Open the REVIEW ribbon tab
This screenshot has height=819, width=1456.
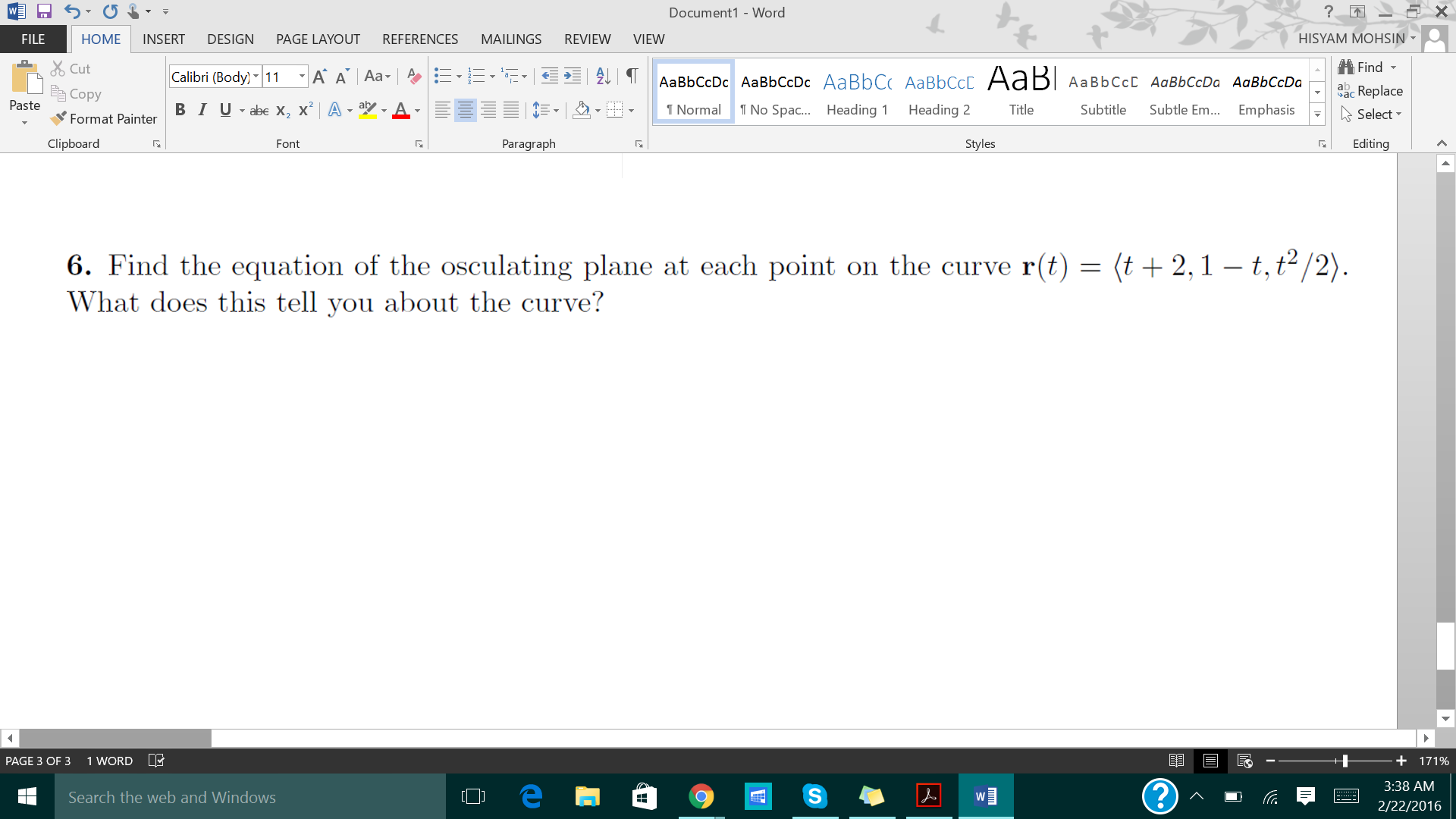tap(587, 39)
